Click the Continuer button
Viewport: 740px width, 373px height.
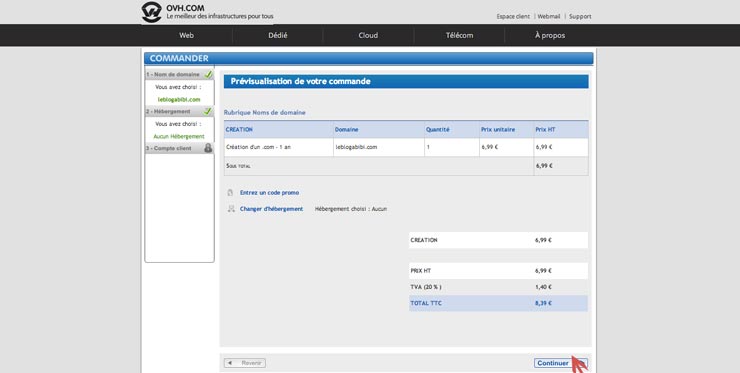[561, 363]
